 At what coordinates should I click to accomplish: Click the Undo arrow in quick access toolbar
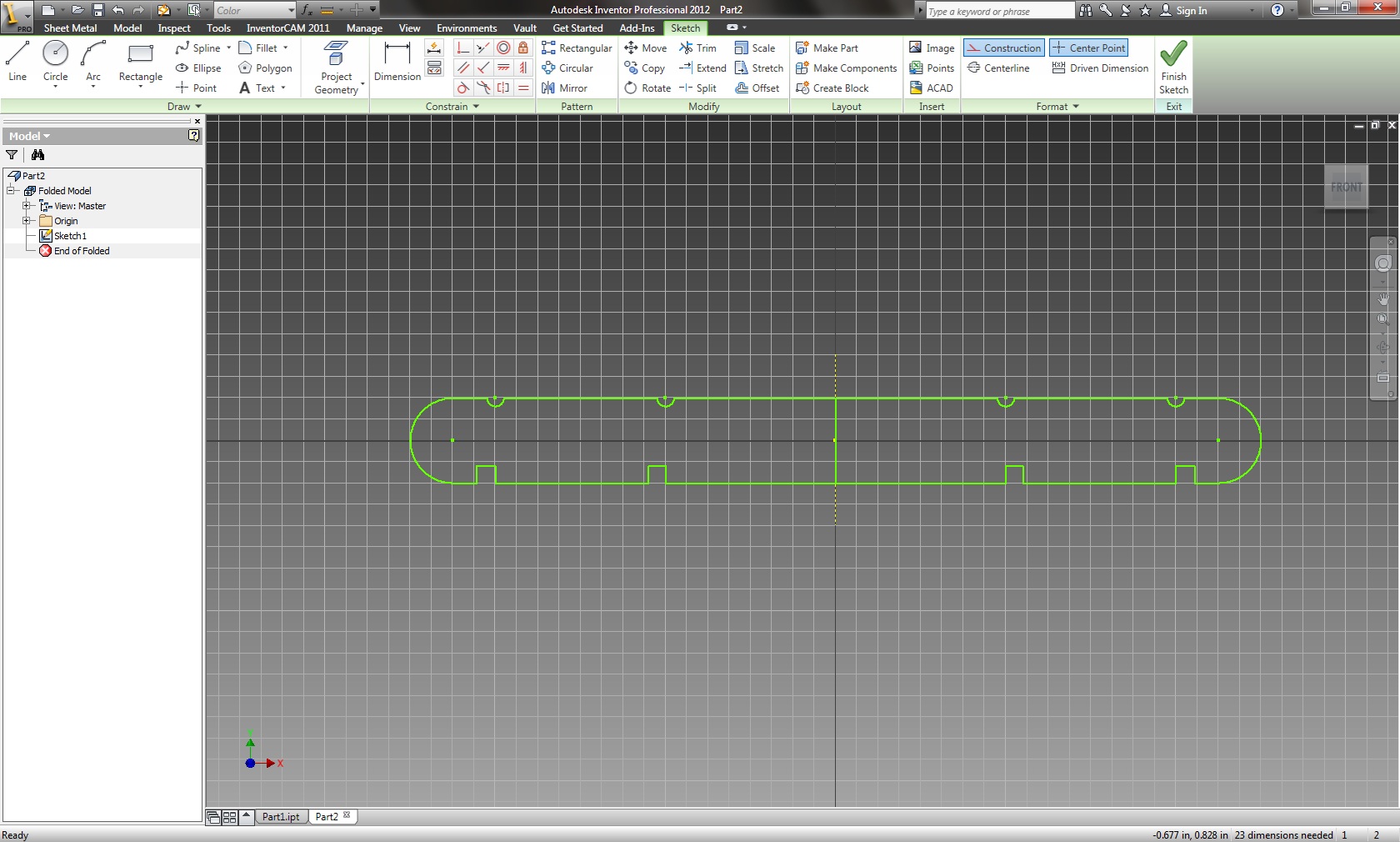117,10
